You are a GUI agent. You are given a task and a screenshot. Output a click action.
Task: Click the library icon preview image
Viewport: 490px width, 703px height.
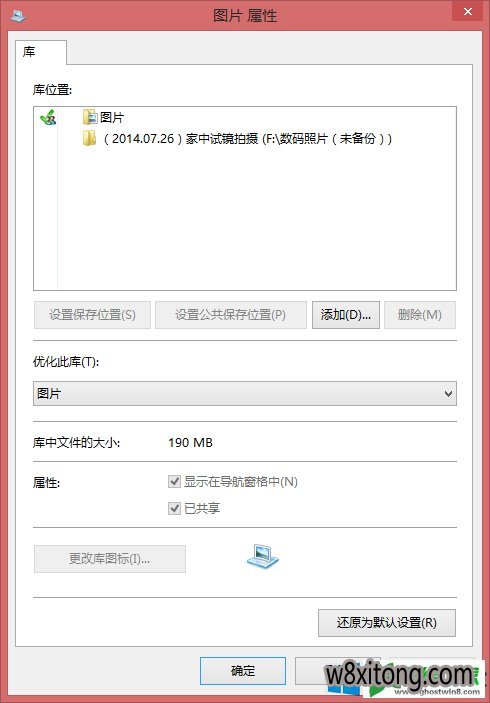263,556
